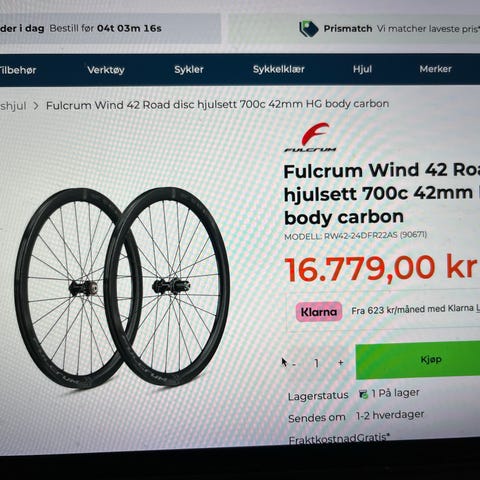The height and width of the screenshot is (480, 480).
Task: Open the Tilbehør menu
Action: 18,70
